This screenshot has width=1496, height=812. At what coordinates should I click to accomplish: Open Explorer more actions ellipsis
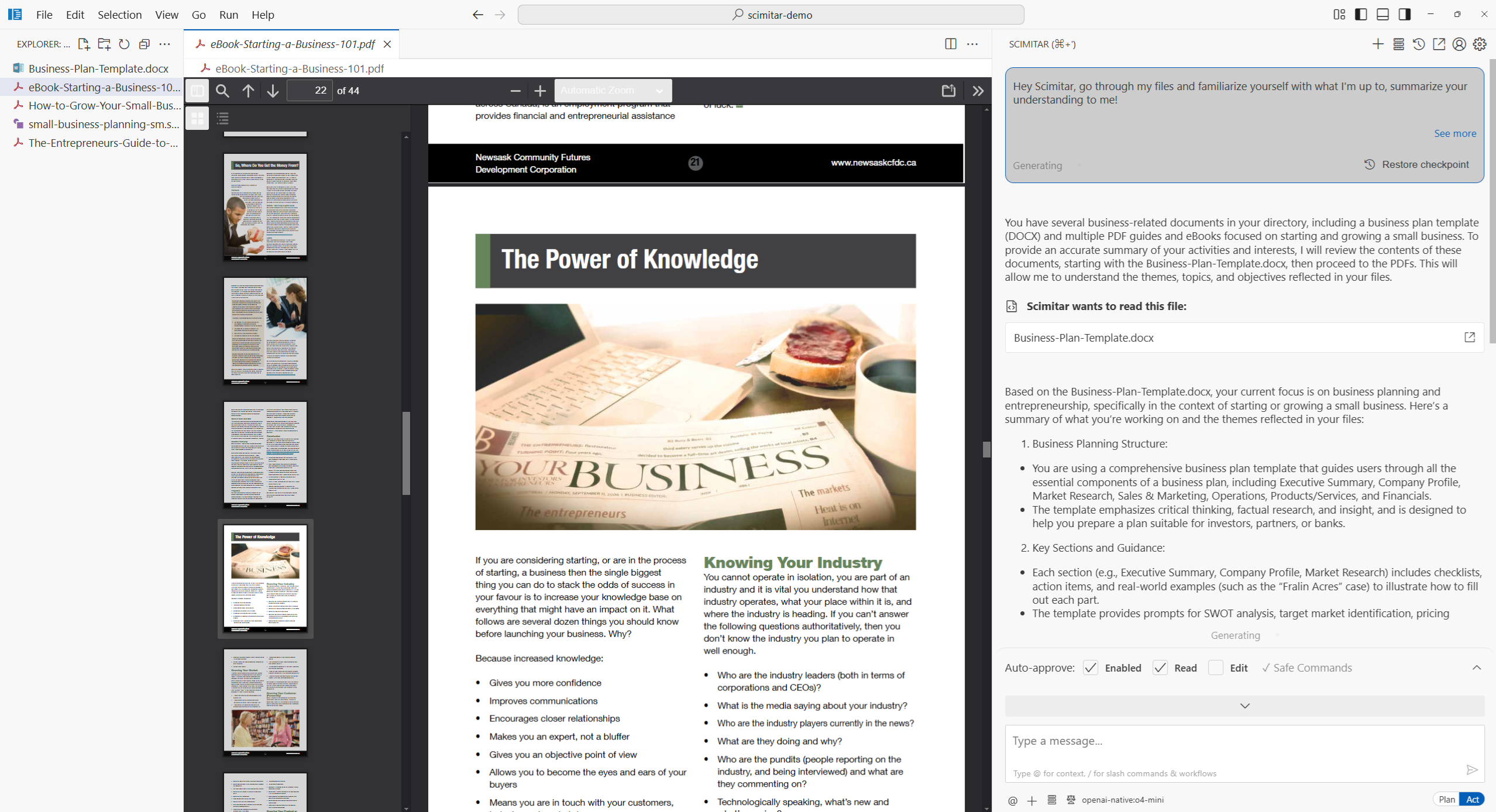coord(165,44)
